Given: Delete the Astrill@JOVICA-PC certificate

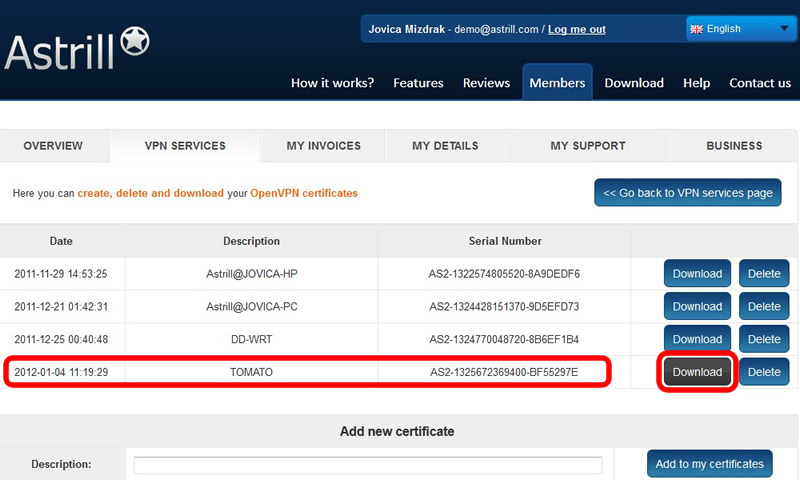Looking at the screenshot, I should click(764, 306).
